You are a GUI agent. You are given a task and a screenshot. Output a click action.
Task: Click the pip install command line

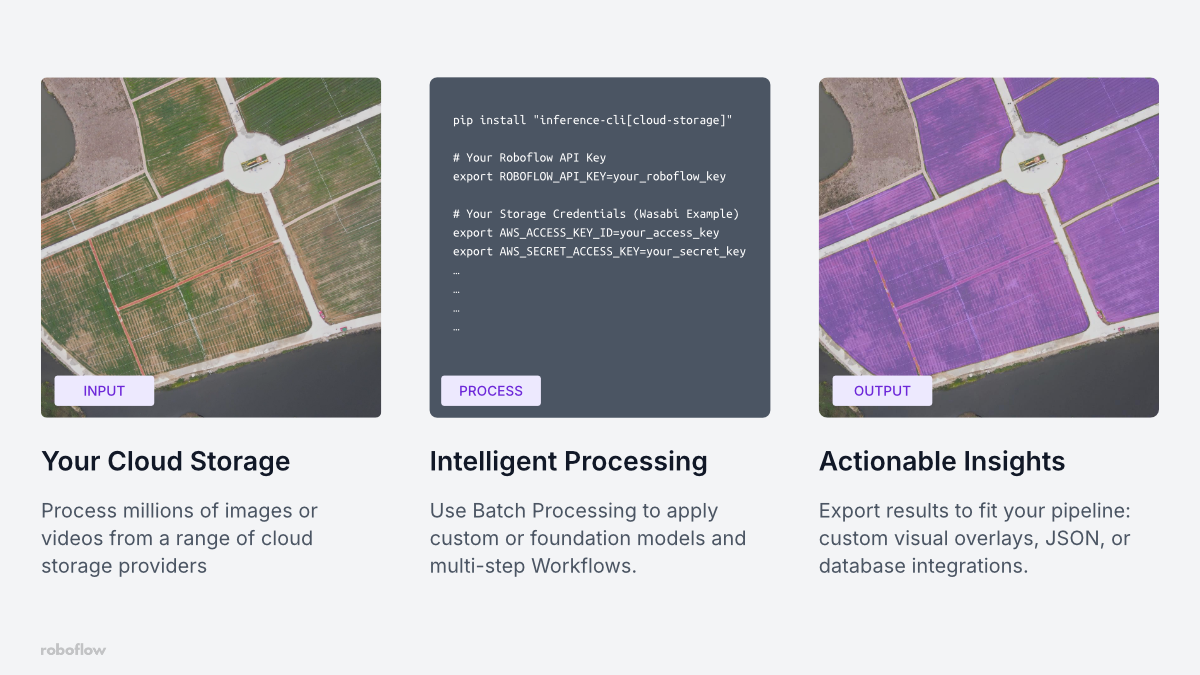[592, 120]
